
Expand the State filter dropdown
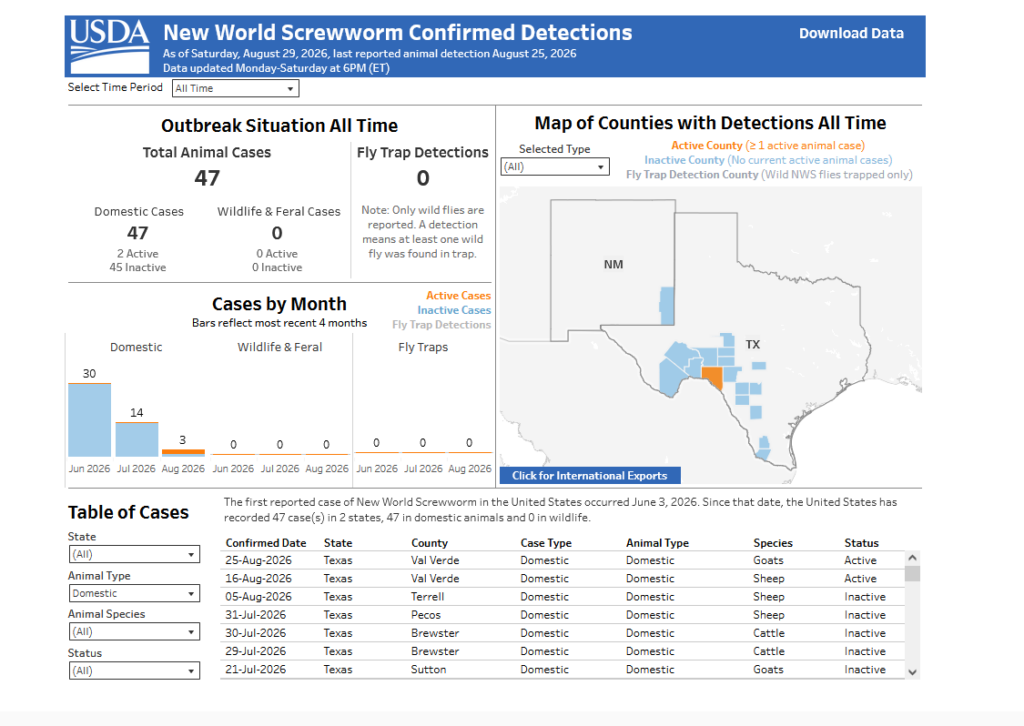coord(134,554)
